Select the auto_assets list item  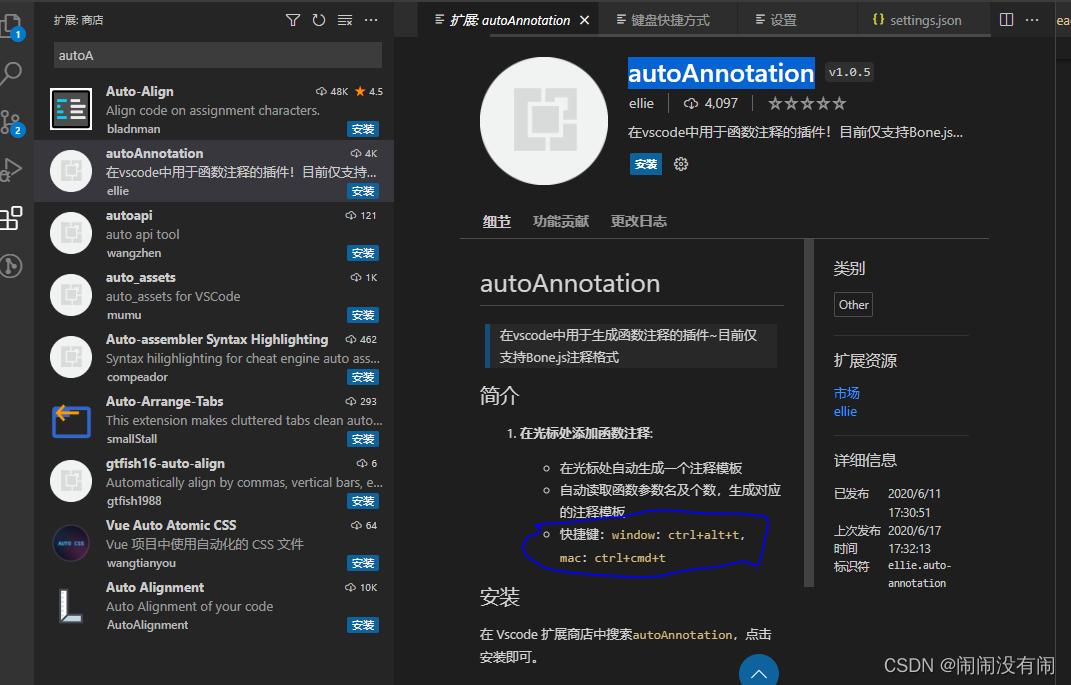click(x=214, y=295)
